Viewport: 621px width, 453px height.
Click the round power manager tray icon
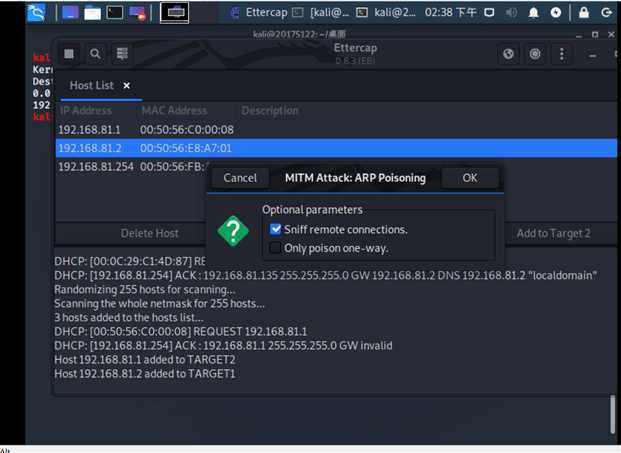click(556, 13)
